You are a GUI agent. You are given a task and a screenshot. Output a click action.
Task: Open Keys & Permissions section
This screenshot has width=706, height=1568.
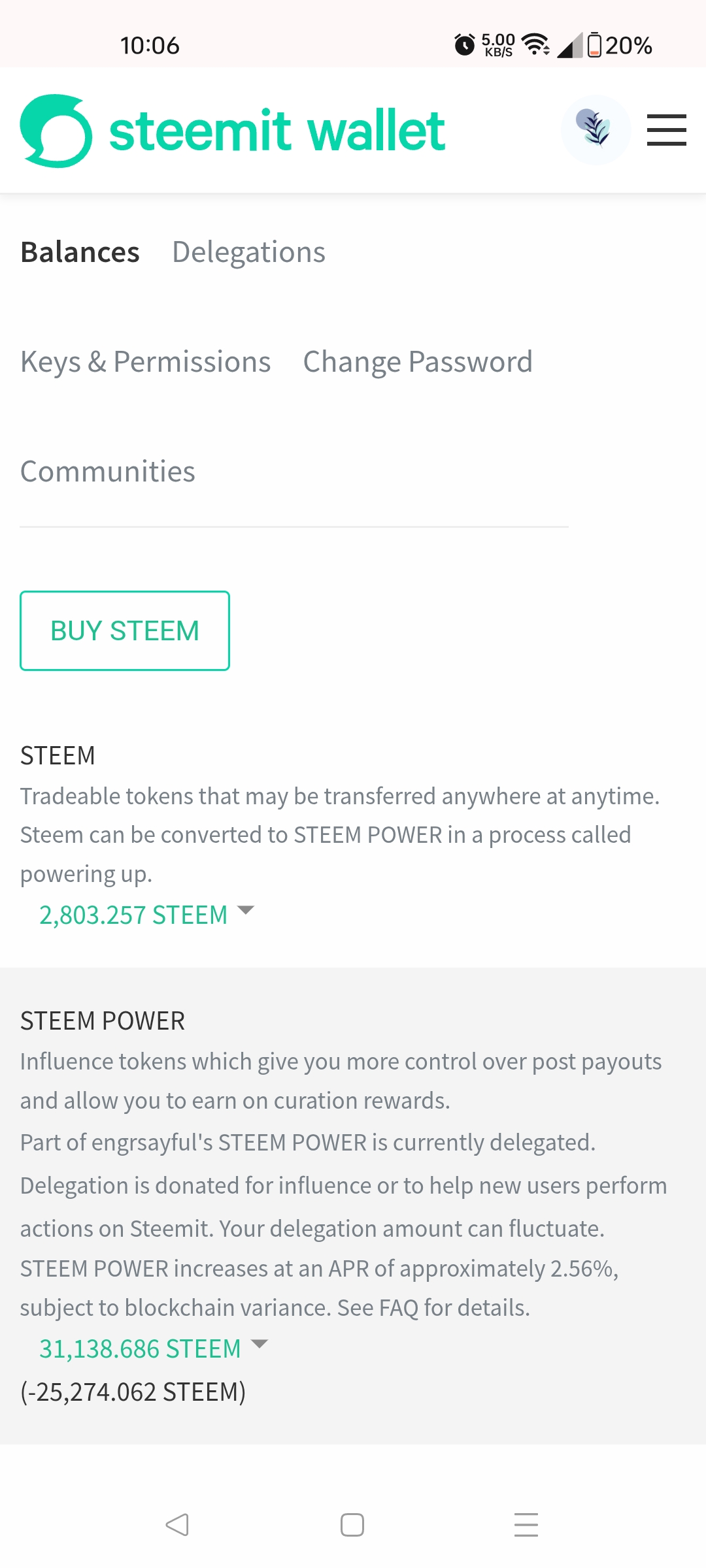click(145, 362)
